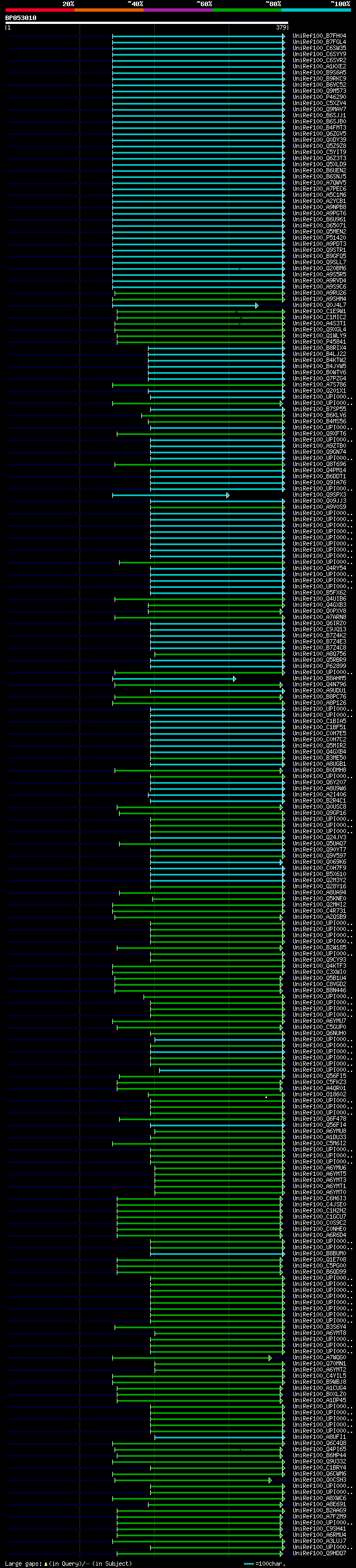Click the UniRef100_Q5MIR2 label
The width and height of the screenshot is (356, 1568).
click(x=319, y=746)
